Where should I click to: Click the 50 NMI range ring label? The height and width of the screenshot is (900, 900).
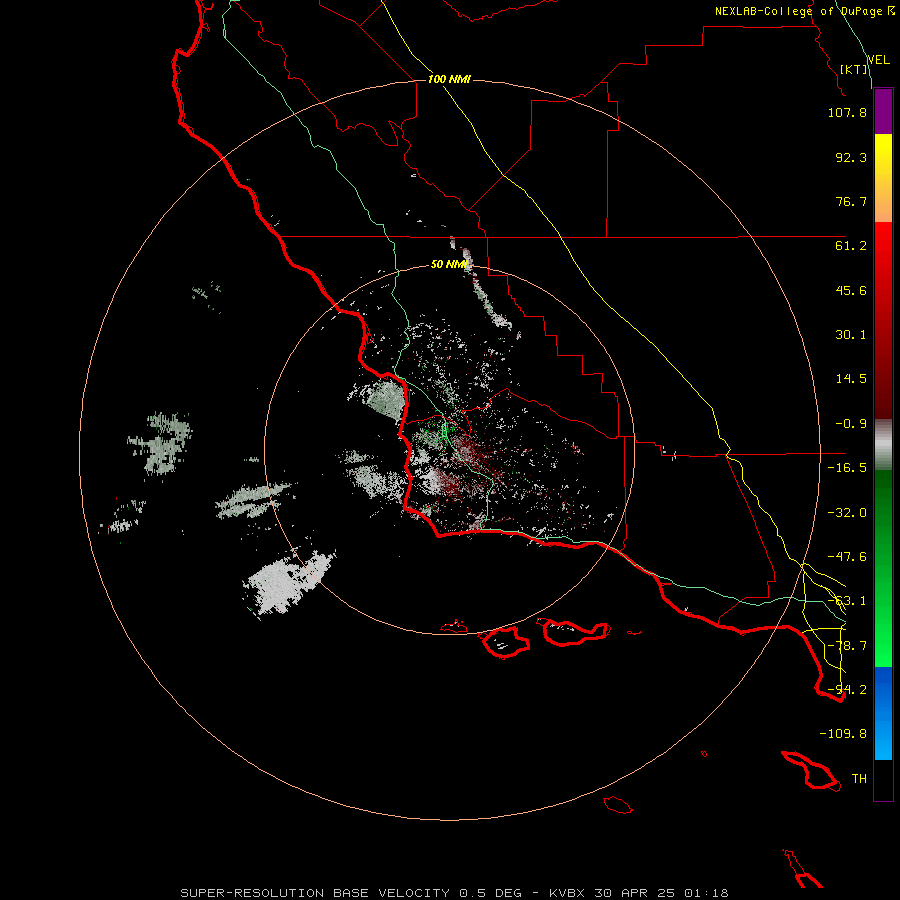pyautogui.click(x=449, y=264)
